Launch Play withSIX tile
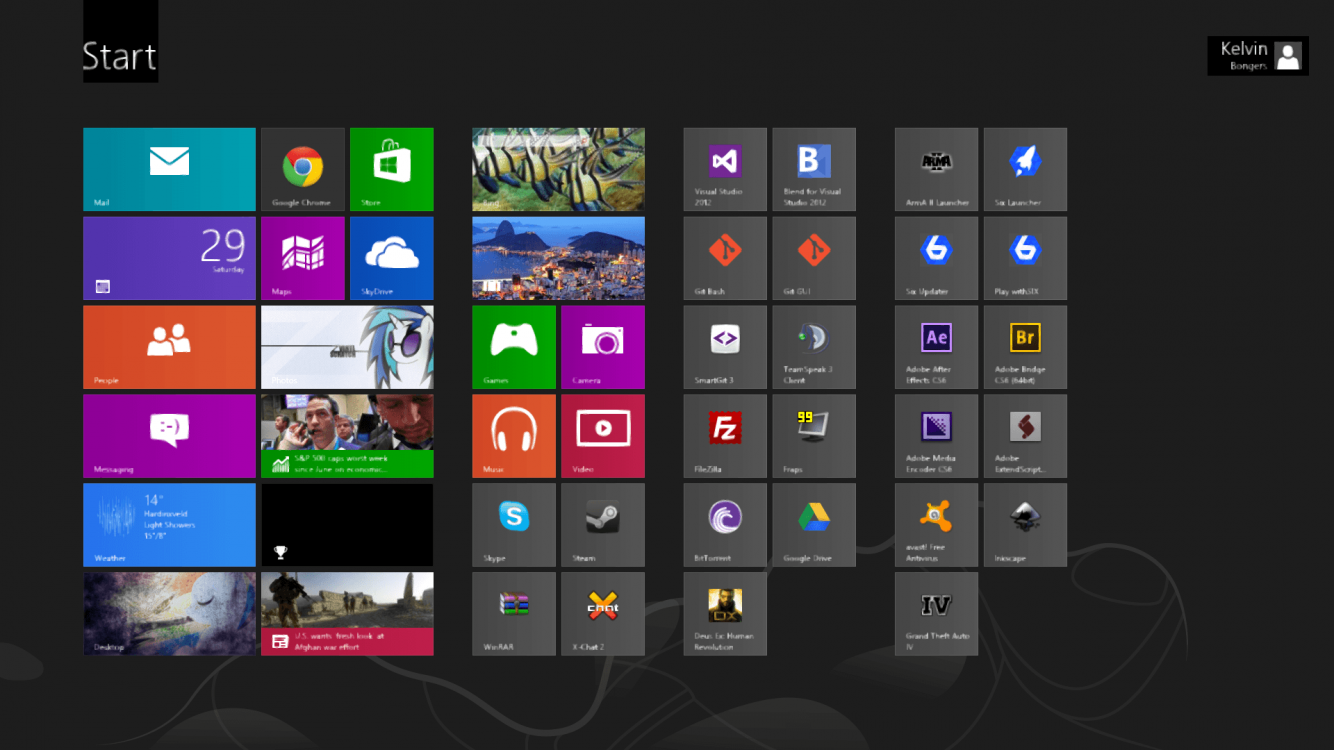This screenshot has width=1334, height=750. click(x=1025, y=258)
